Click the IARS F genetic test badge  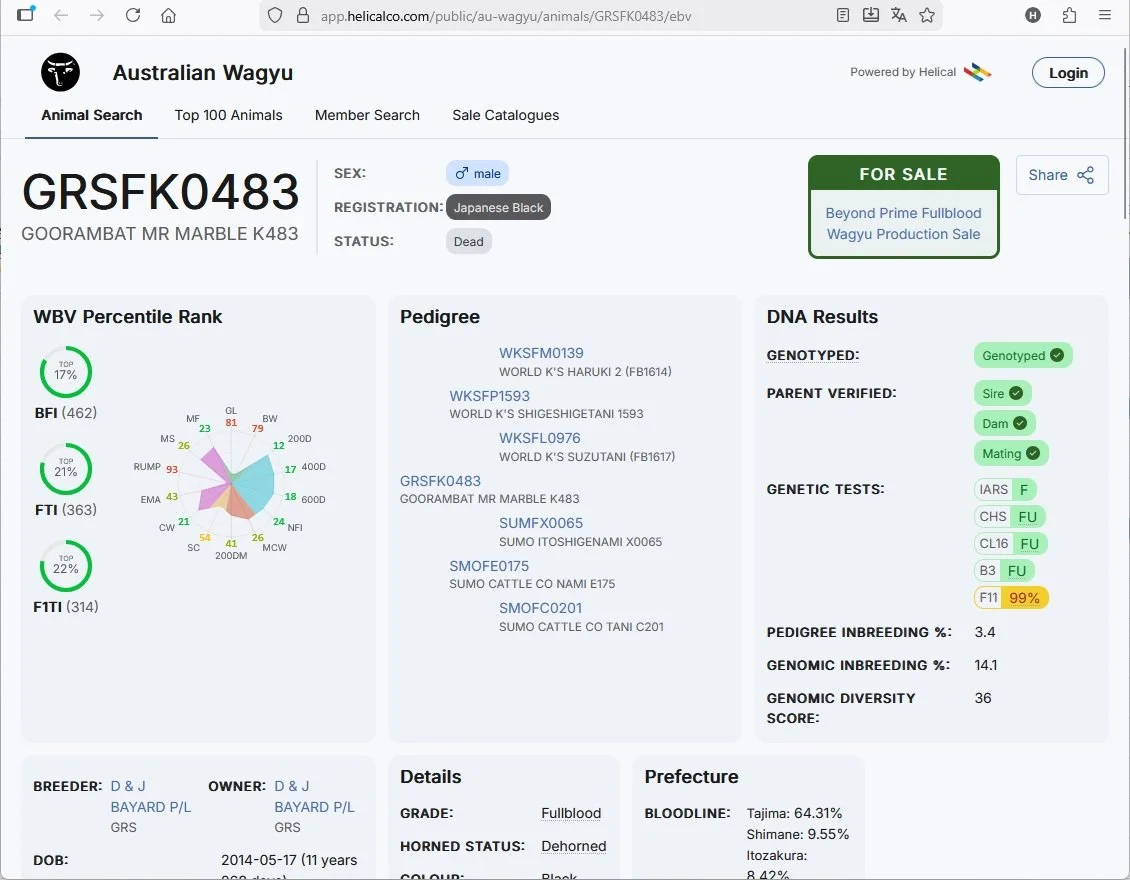pyautogui.click(x=1005, y=490)
